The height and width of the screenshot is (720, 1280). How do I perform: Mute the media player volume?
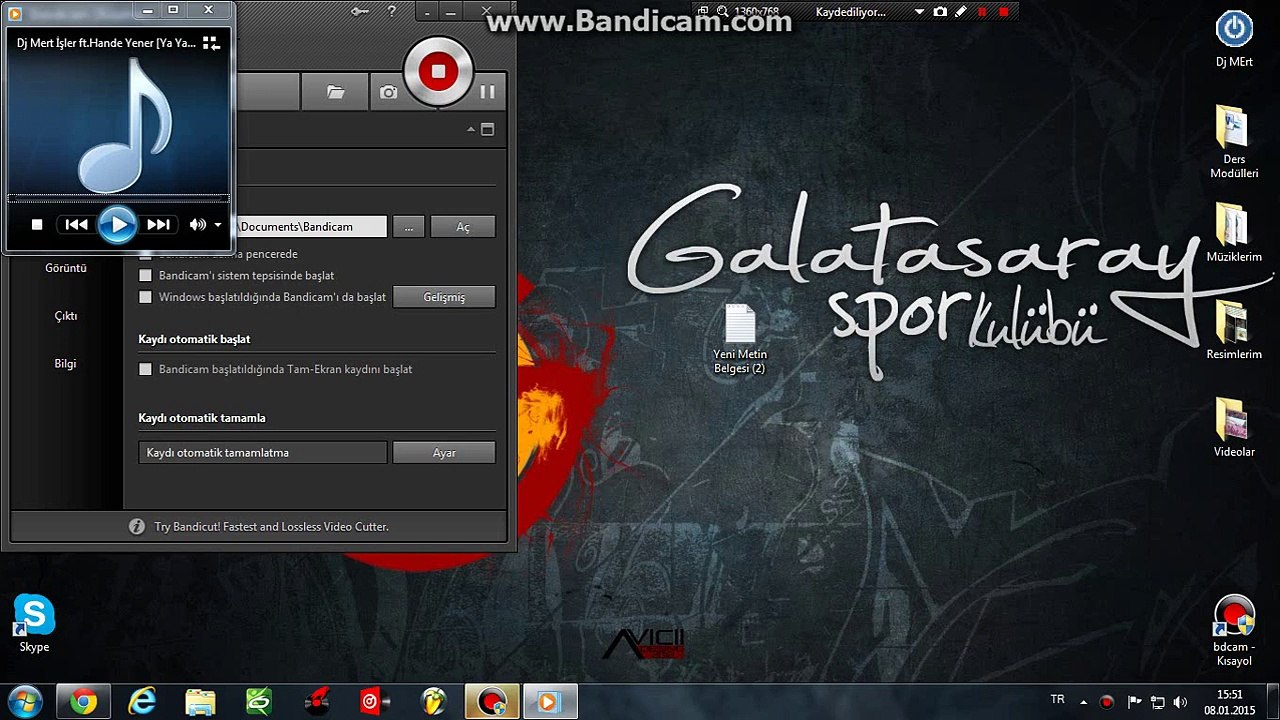pos(198,225)
